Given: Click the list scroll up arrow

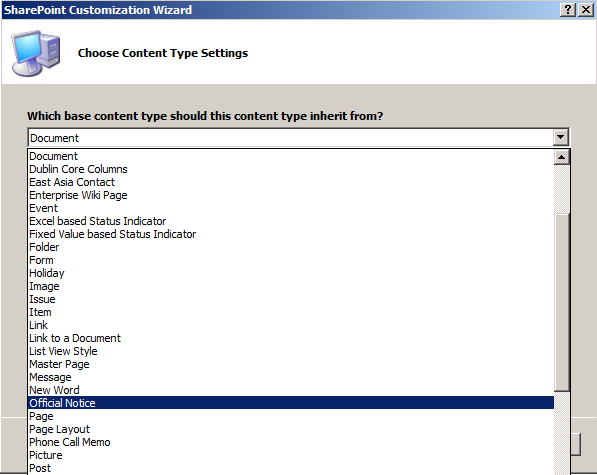Looking at the screenshot, I should tap(562, 157).
